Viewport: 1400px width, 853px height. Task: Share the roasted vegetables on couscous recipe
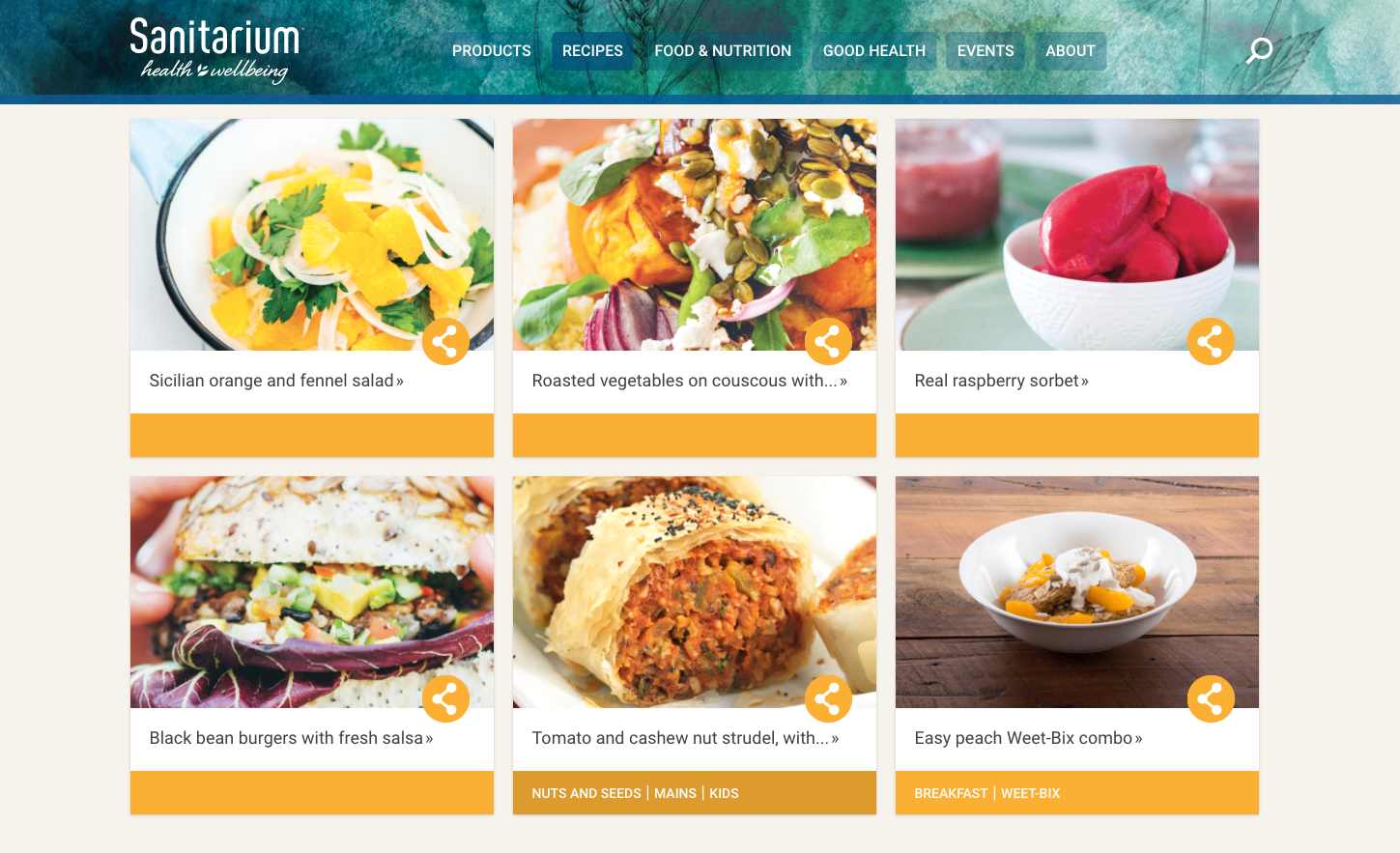click(828, 341)
